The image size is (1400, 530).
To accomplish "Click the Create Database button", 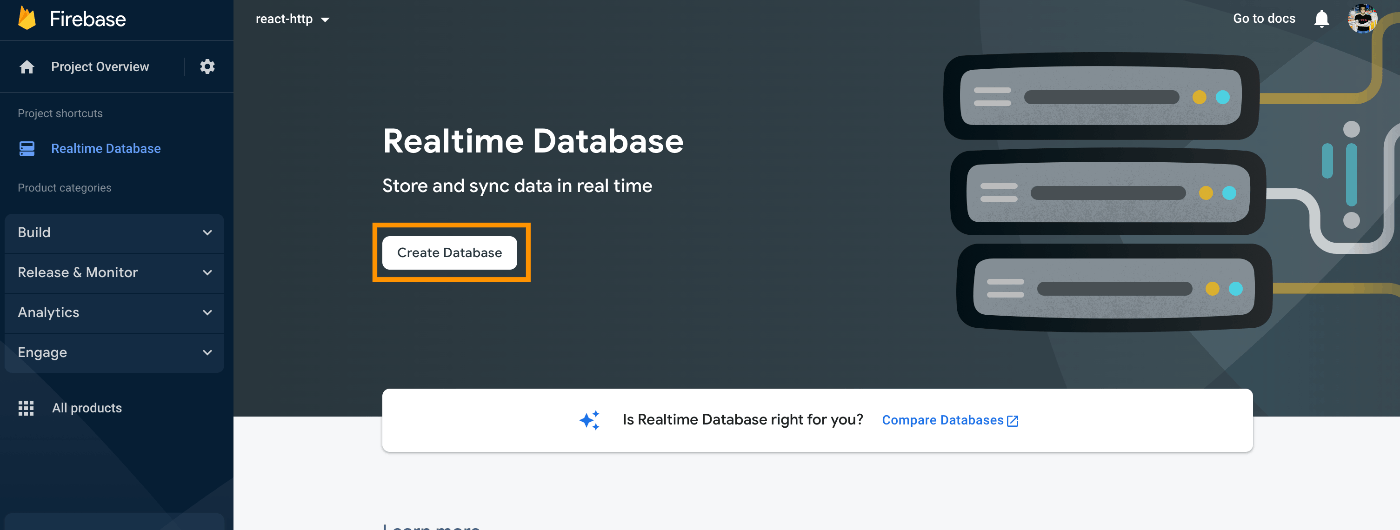I will [x=449, y=253].
